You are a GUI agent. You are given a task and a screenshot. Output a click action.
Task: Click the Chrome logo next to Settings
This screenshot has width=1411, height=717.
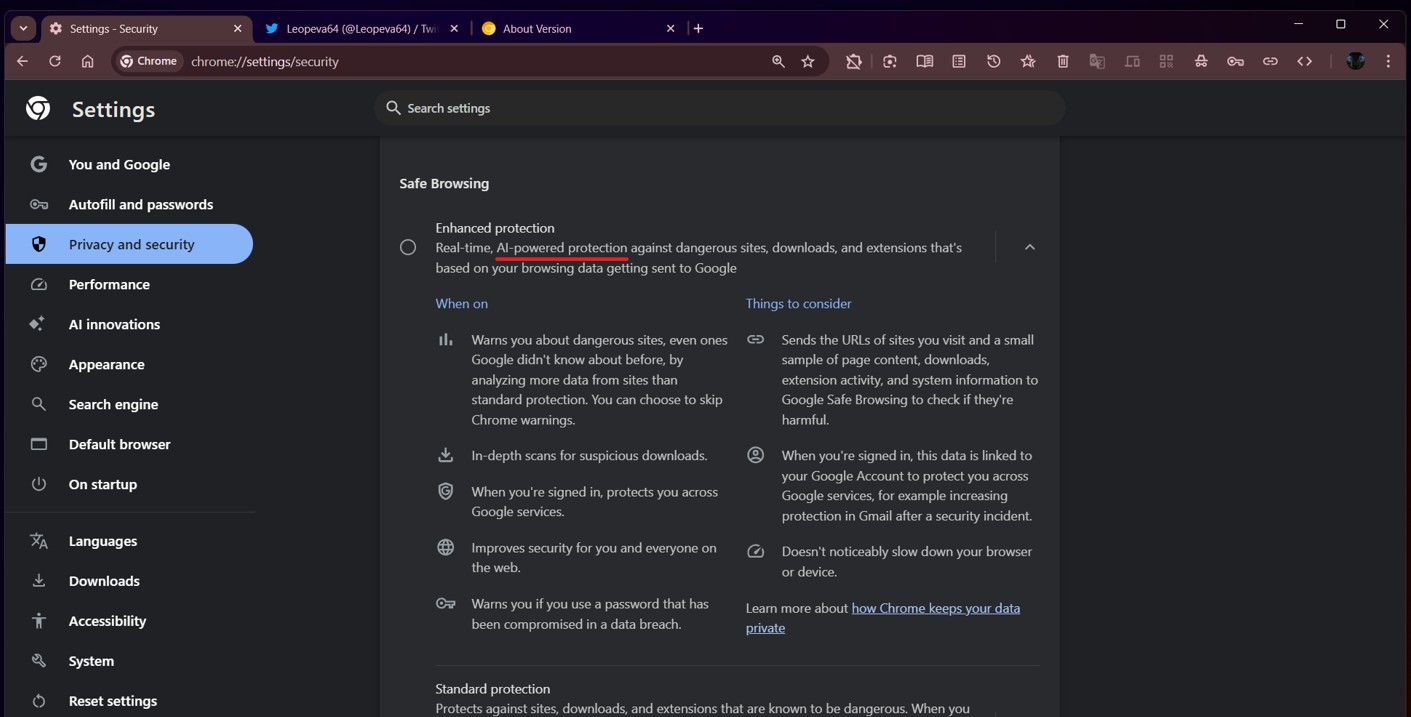click(x=38, y=108)
